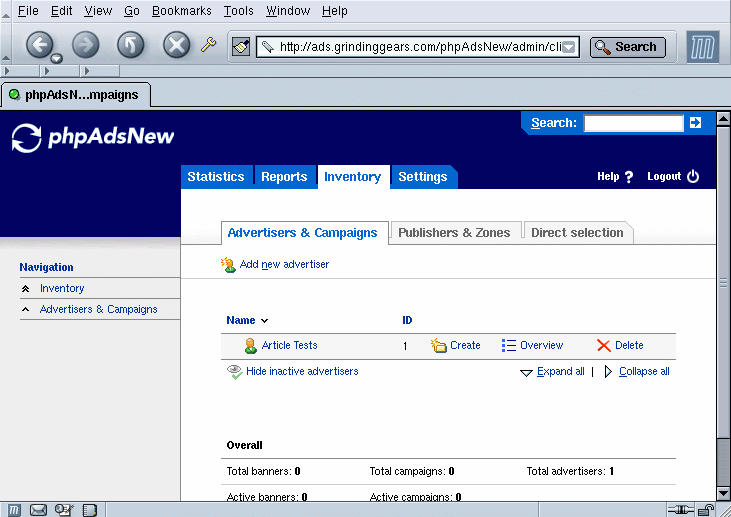
Task: Click the online/offline plug icon
Action: click(680, 510)
